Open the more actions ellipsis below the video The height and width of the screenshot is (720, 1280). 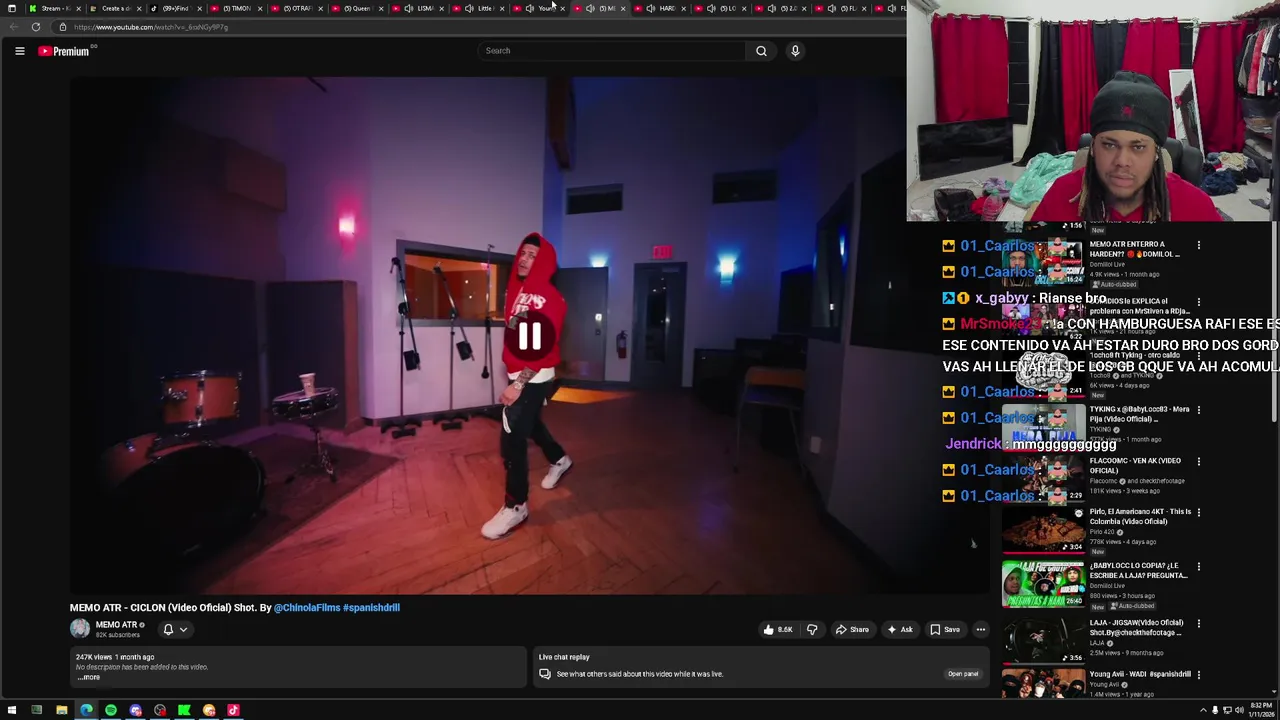point(981,629)
